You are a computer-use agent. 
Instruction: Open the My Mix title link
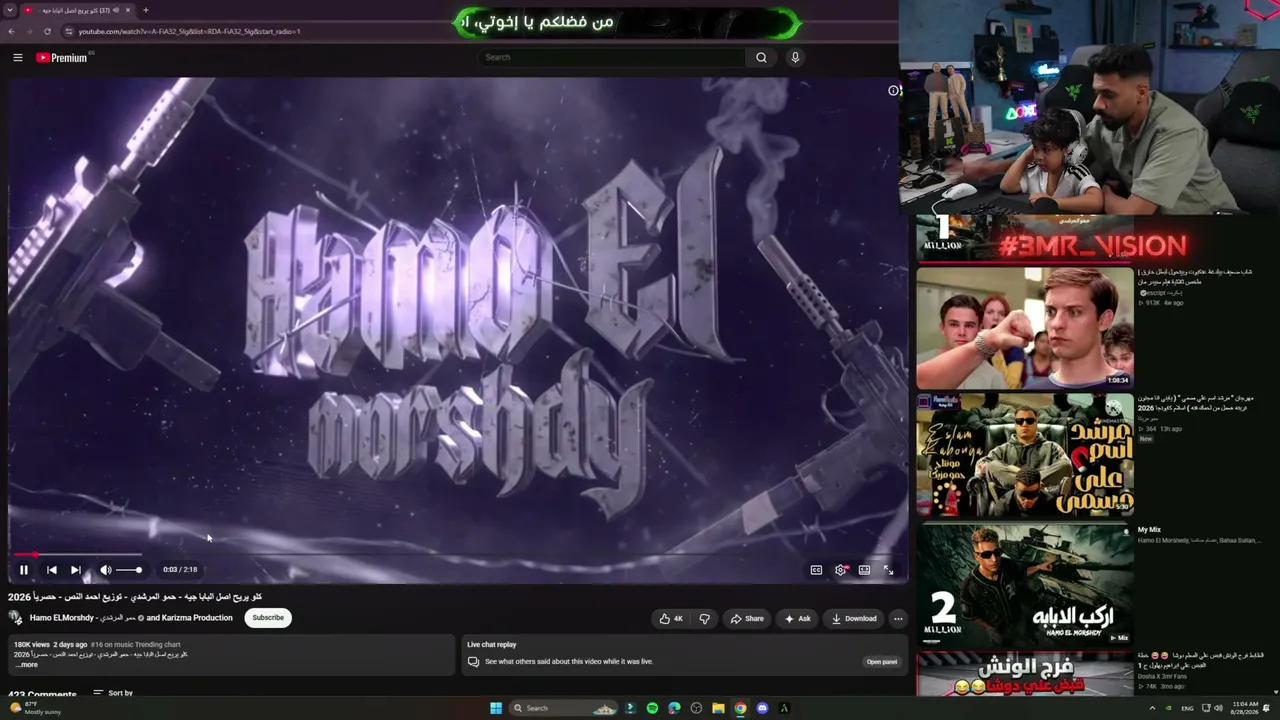tap(1149, 530)
